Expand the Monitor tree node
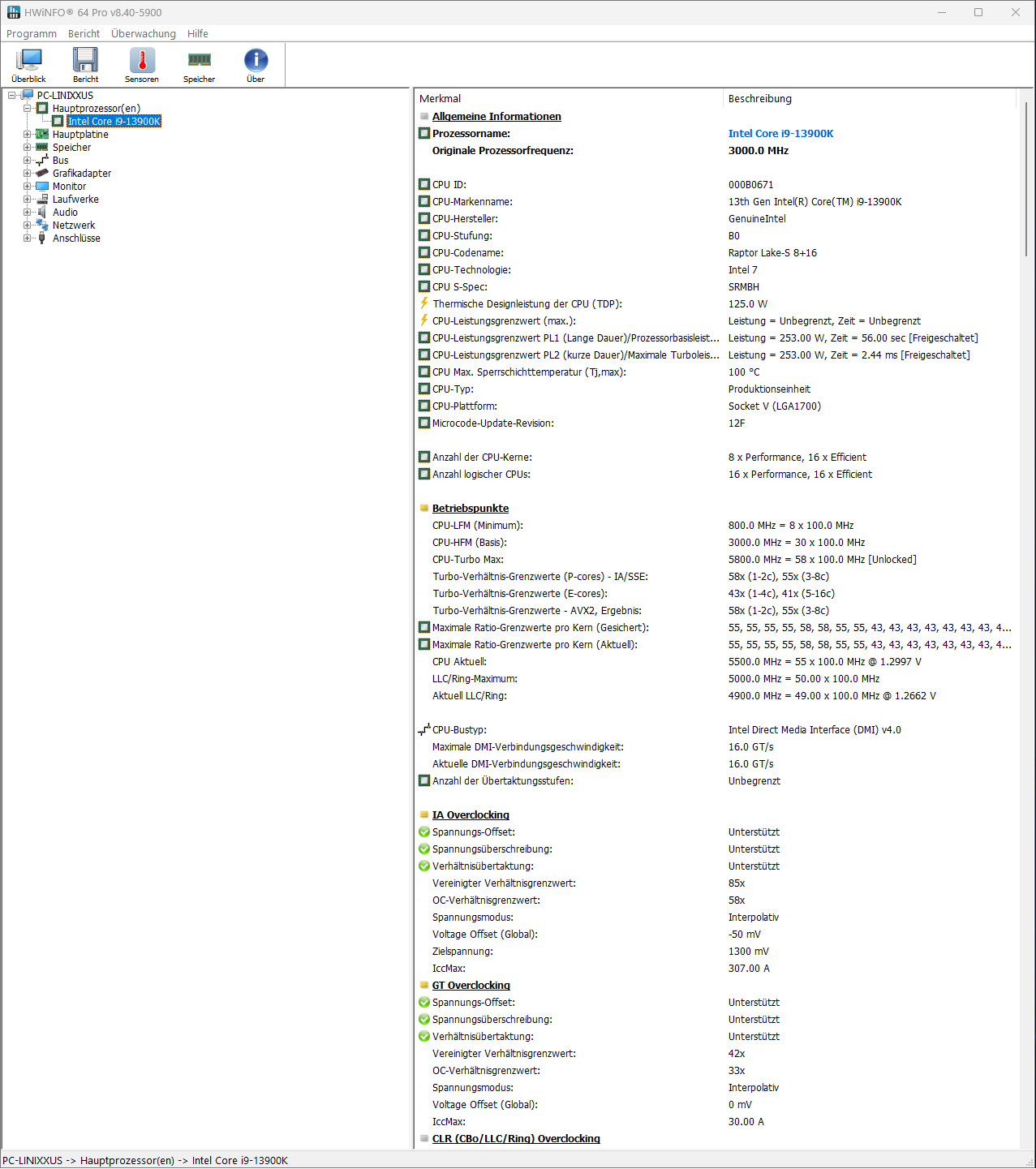The height and width of the screenshot is (1169, 1036). click(x=27, y=186)
